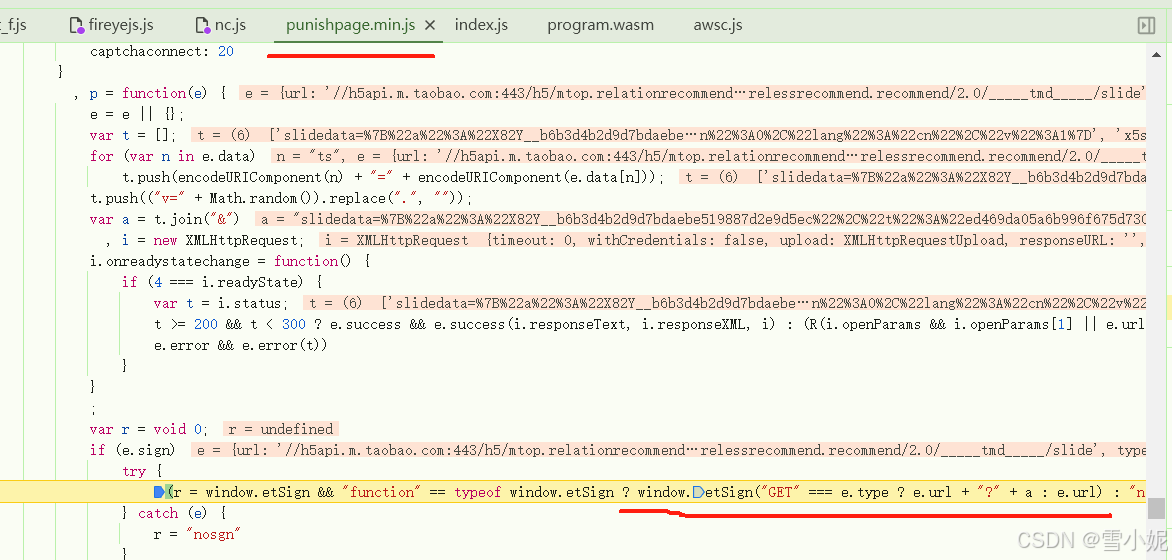
Task: Click 'var r = void 0;' code
Action: (x=149, y=429)
